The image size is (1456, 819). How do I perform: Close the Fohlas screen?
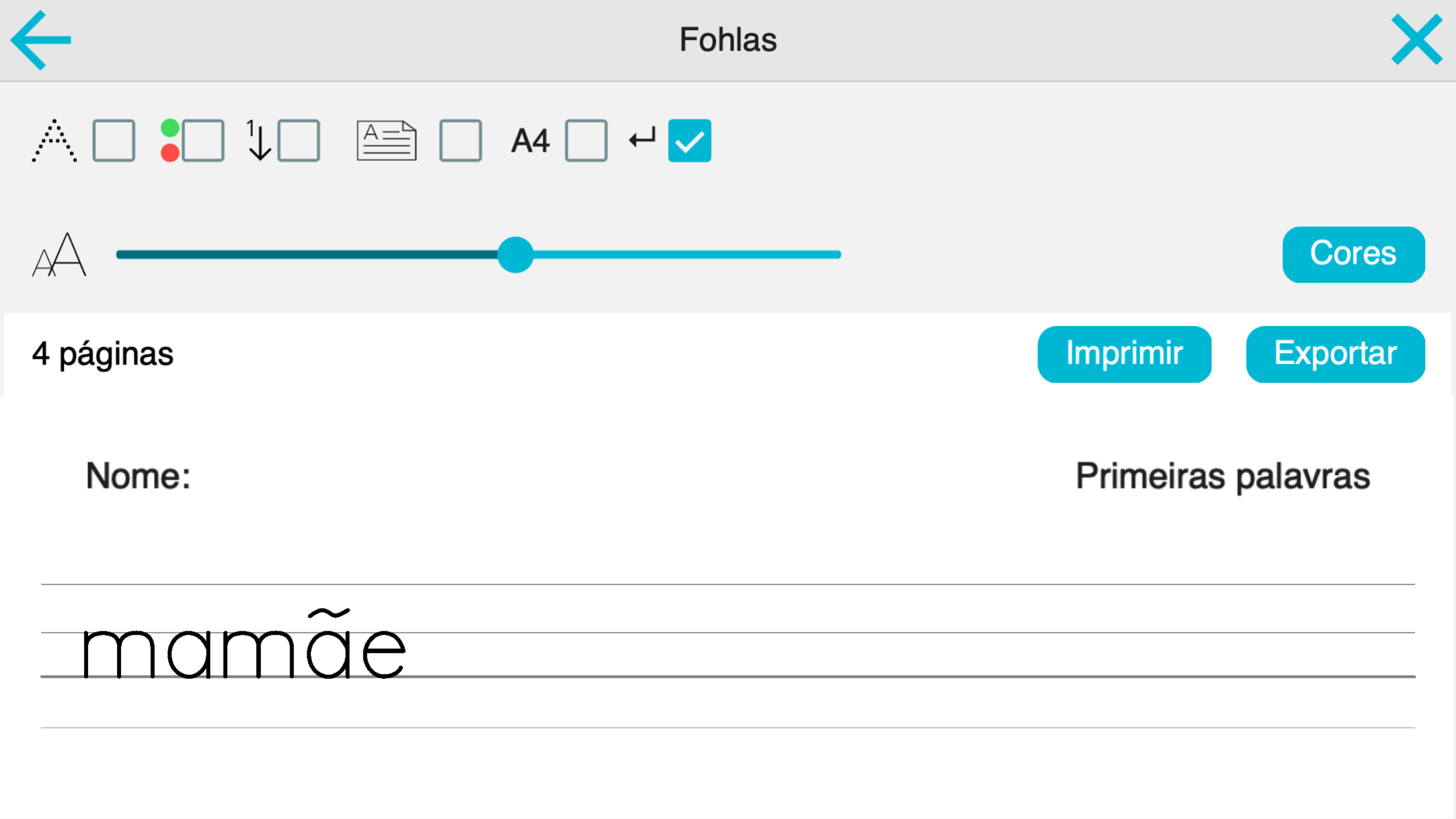1416,40
